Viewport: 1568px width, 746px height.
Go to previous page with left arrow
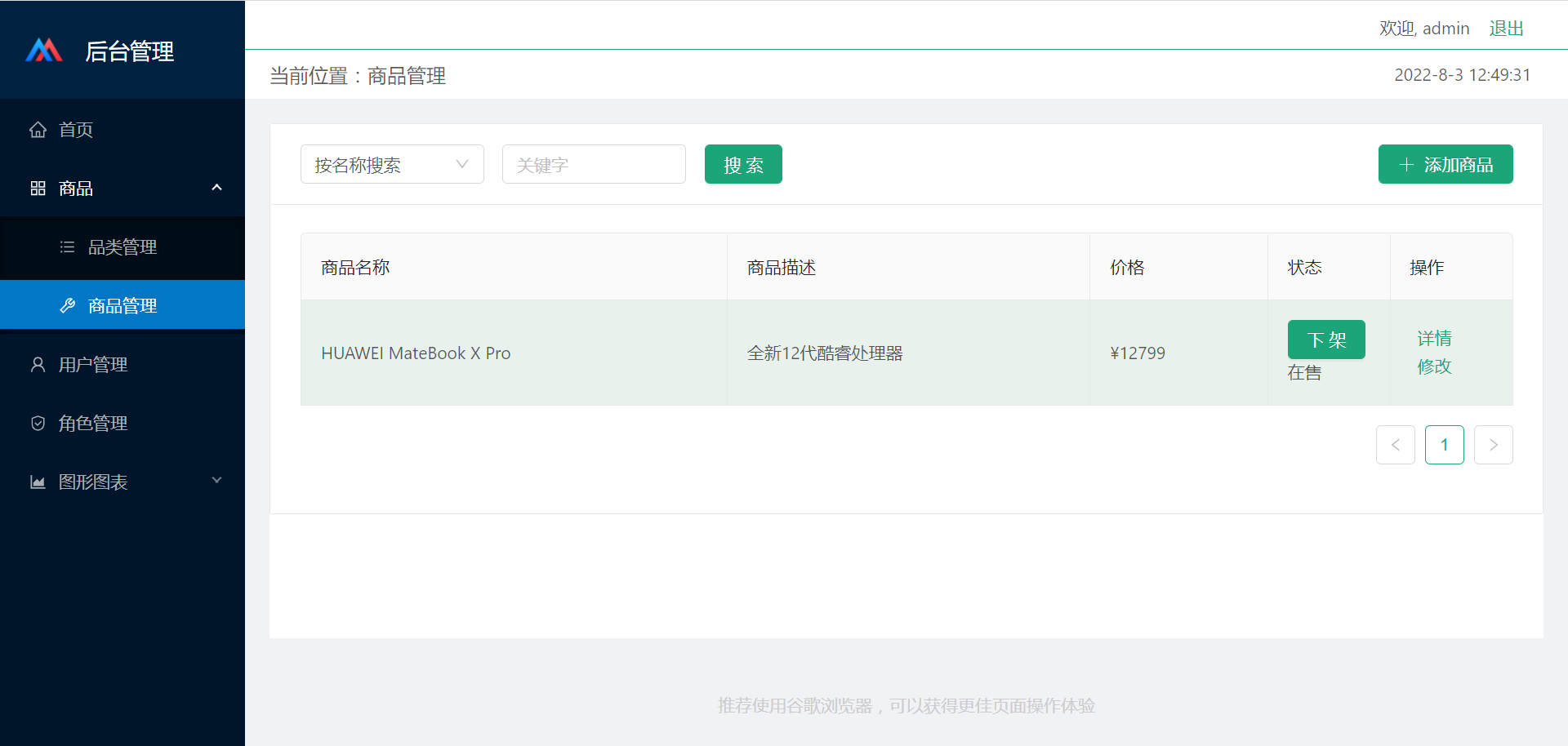click(x=1395, y=445)
